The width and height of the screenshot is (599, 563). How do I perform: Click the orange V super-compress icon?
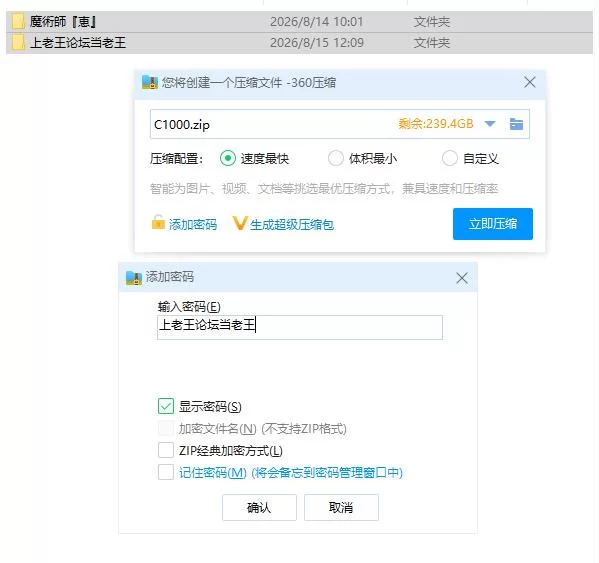pos(240,223)
